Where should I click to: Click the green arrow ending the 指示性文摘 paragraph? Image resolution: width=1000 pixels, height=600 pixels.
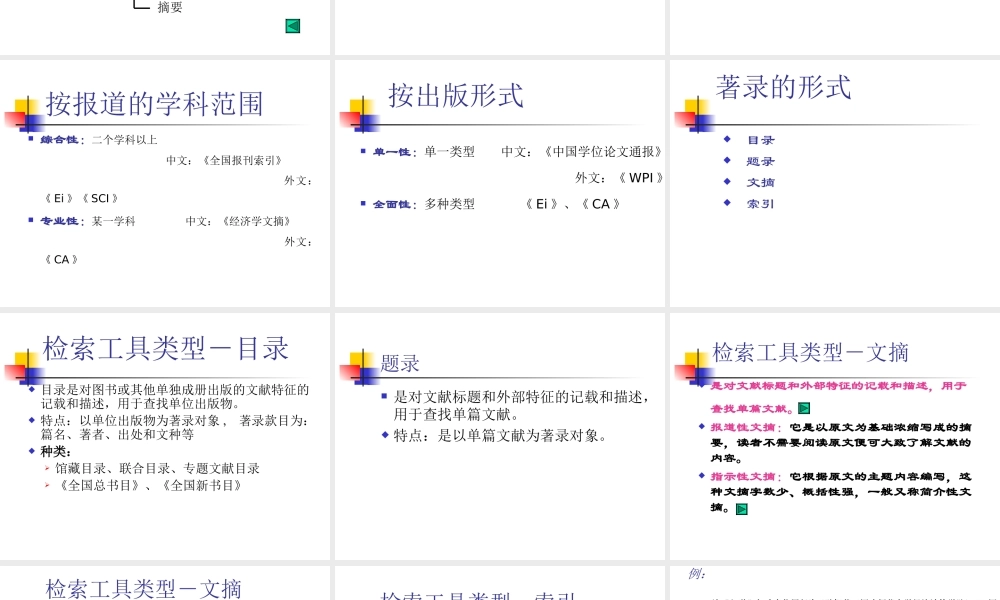coord(740,508)
